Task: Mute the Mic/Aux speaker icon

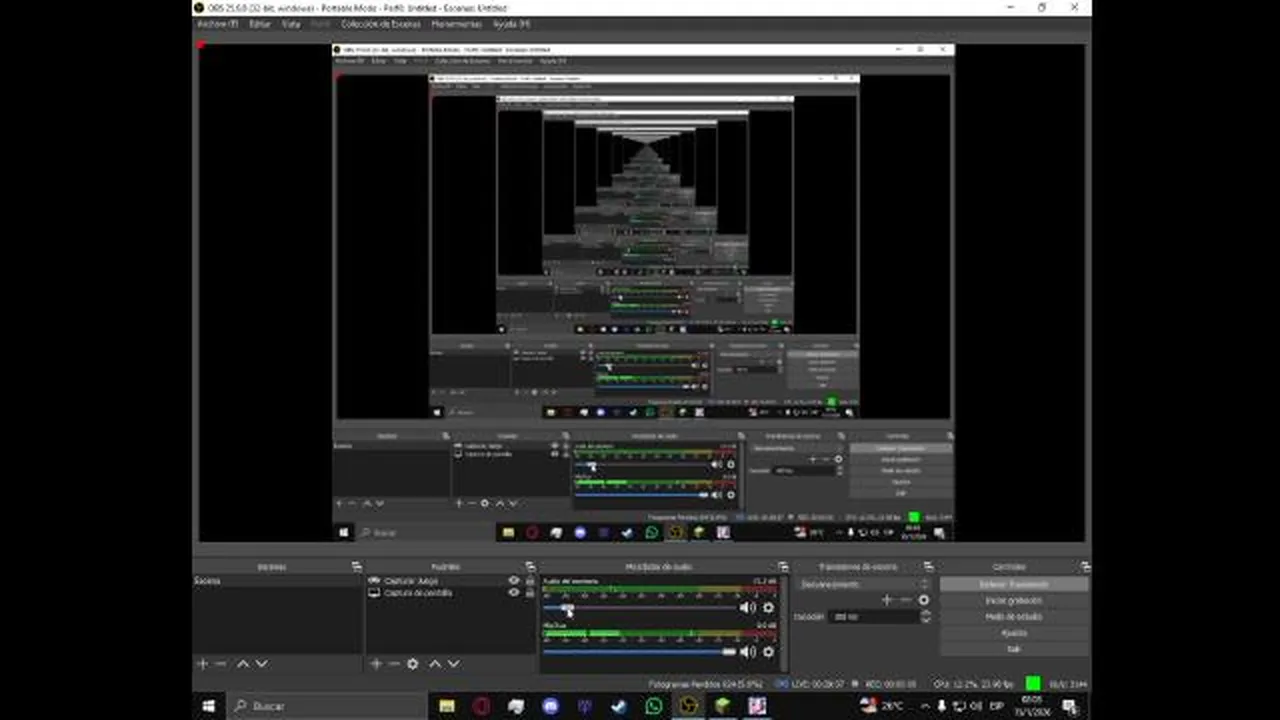Action: pos(747,651)
